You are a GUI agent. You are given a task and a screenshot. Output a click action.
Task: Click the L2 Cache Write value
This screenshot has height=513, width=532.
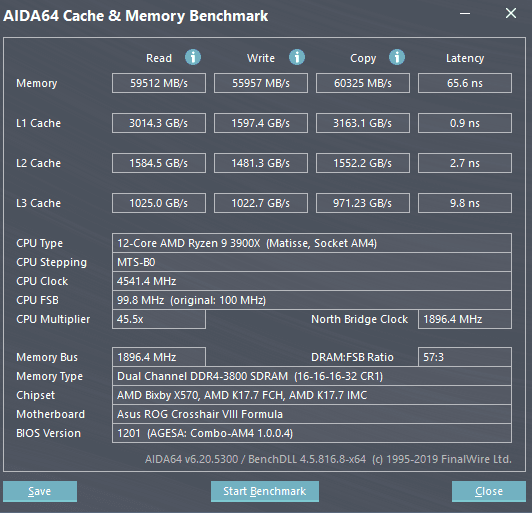coord(261,163)
